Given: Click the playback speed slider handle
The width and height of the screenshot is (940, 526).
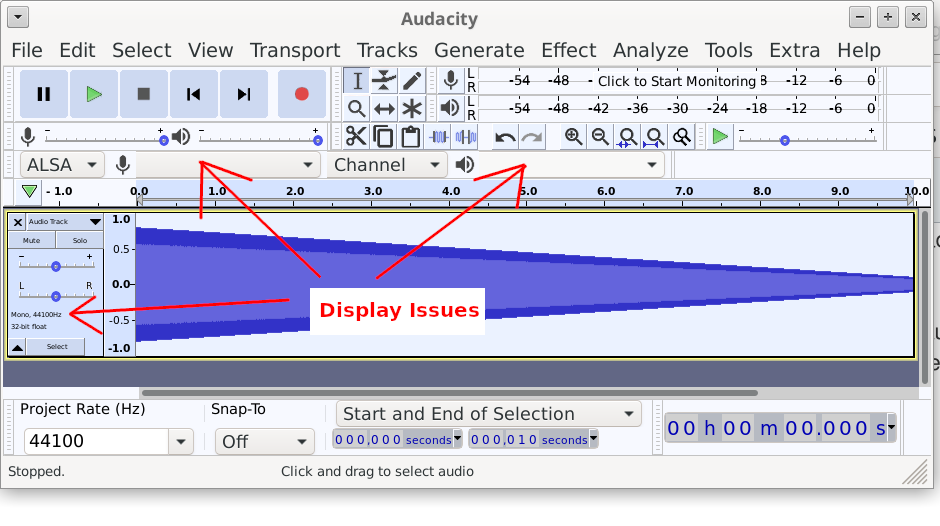Looking at the screenshot, I should (x=784, y=140).
